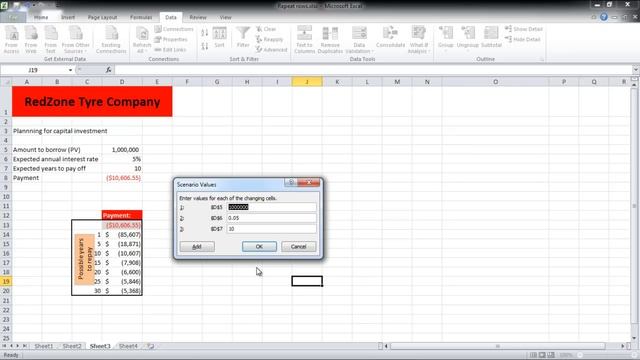This screenshot has width=640, height=360.
Task: Click the horizontal scrollbar thumb
Action: (498, 346)
